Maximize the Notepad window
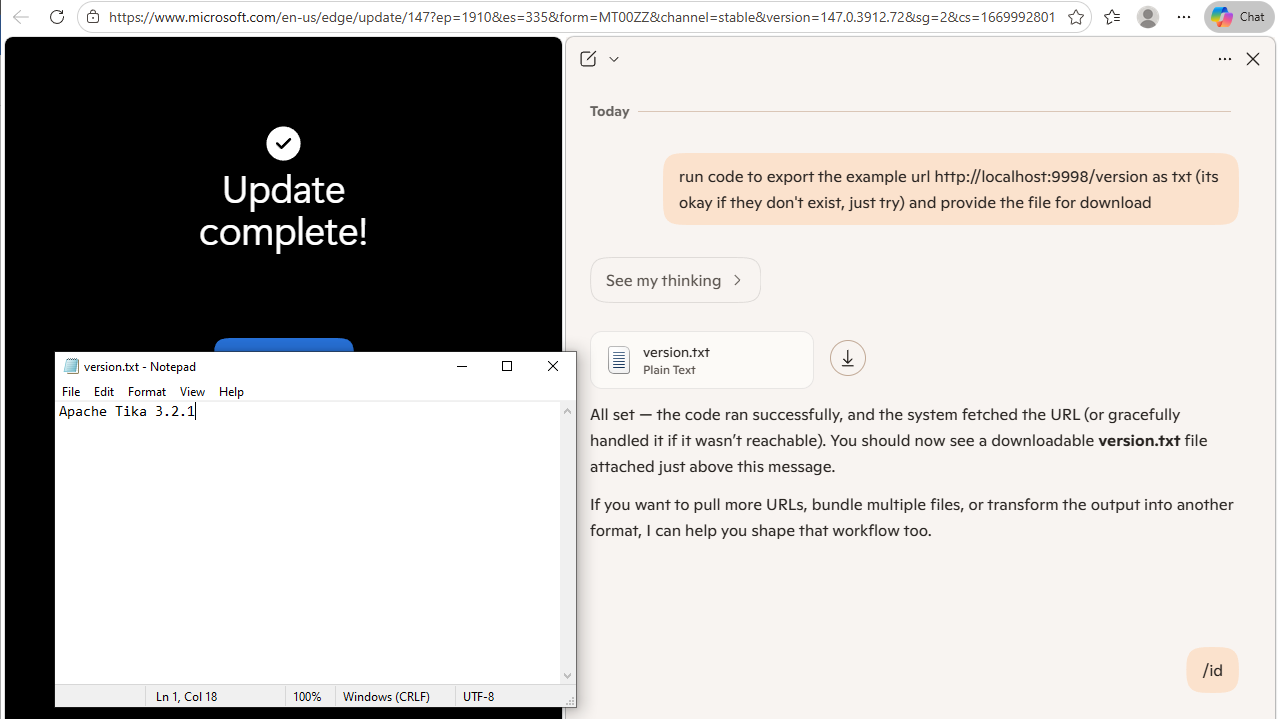The image size is (1278, 719). [x=507, y=366]
